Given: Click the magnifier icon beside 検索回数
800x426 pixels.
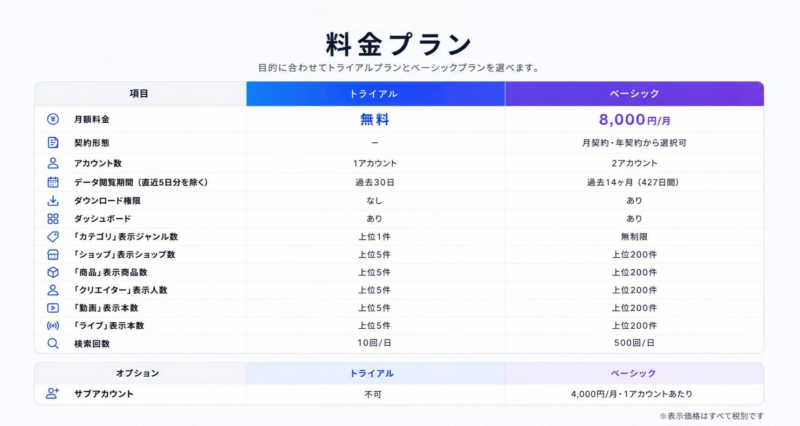Looking at the screenshot, I should tap(53, 343).
